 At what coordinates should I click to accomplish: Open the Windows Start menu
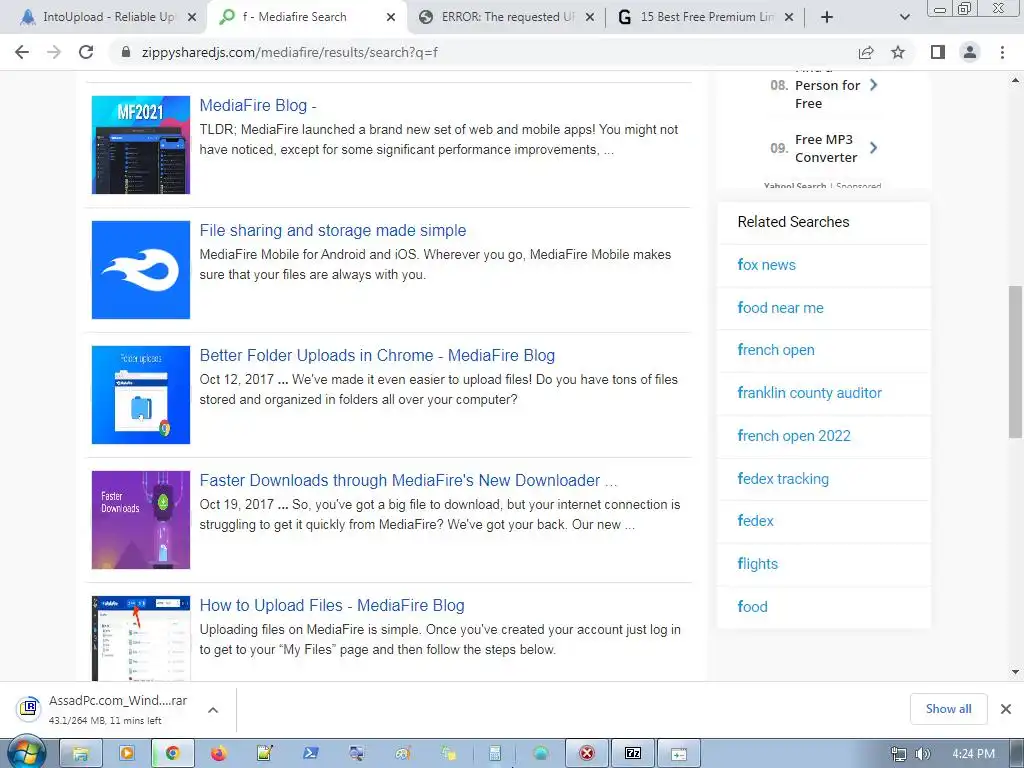click(x=26, y=754)
